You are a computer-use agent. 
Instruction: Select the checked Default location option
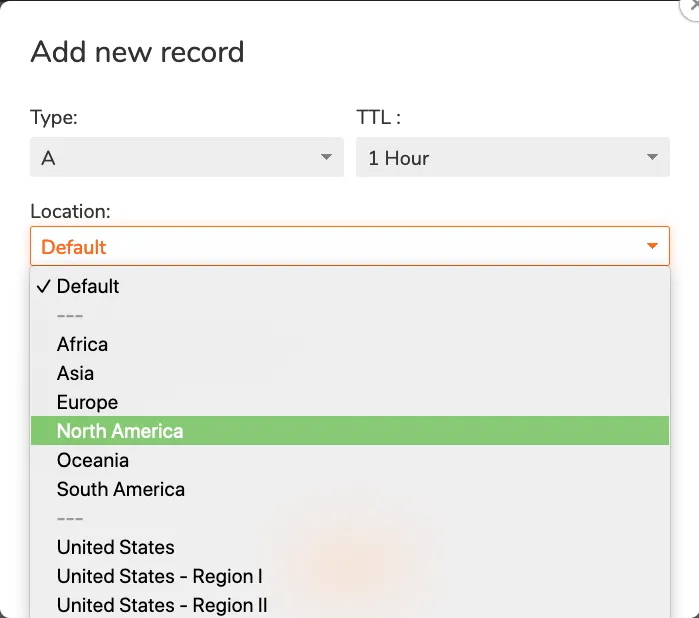88,287
